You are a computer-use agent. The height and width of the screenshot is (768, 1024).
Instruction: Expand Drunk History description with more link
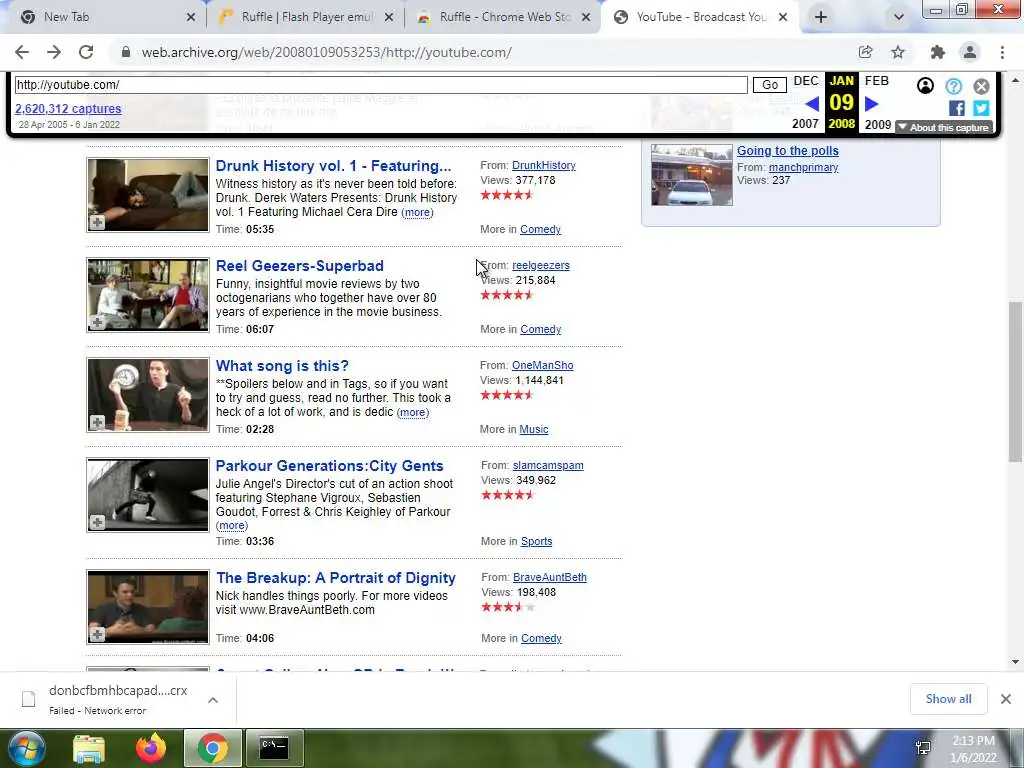(x=417, y=212)
